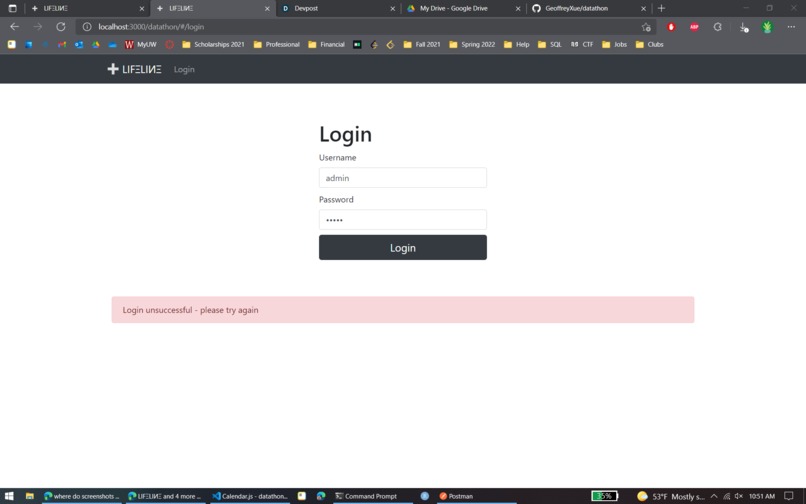Expand the Clubs bookmark folder

click(649, 45)
